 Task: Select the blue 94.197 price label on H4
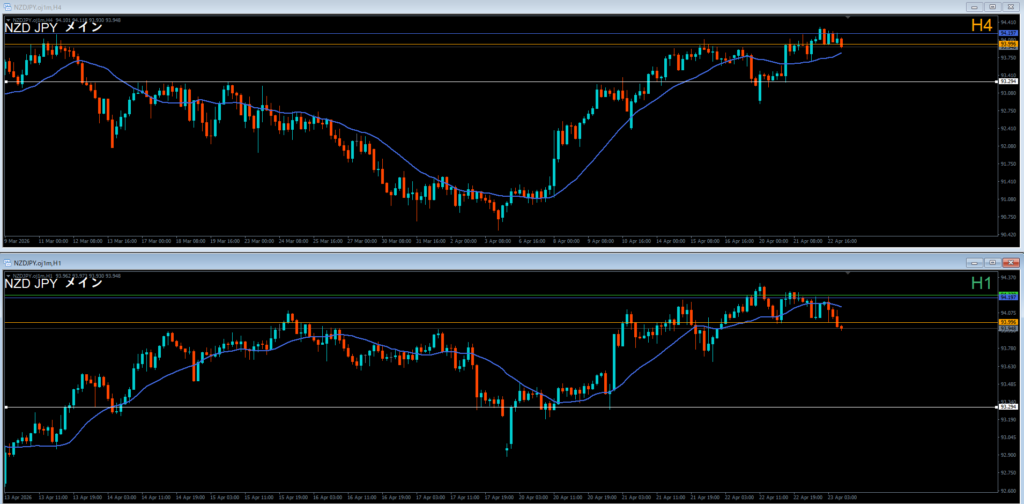[1009, 35]
